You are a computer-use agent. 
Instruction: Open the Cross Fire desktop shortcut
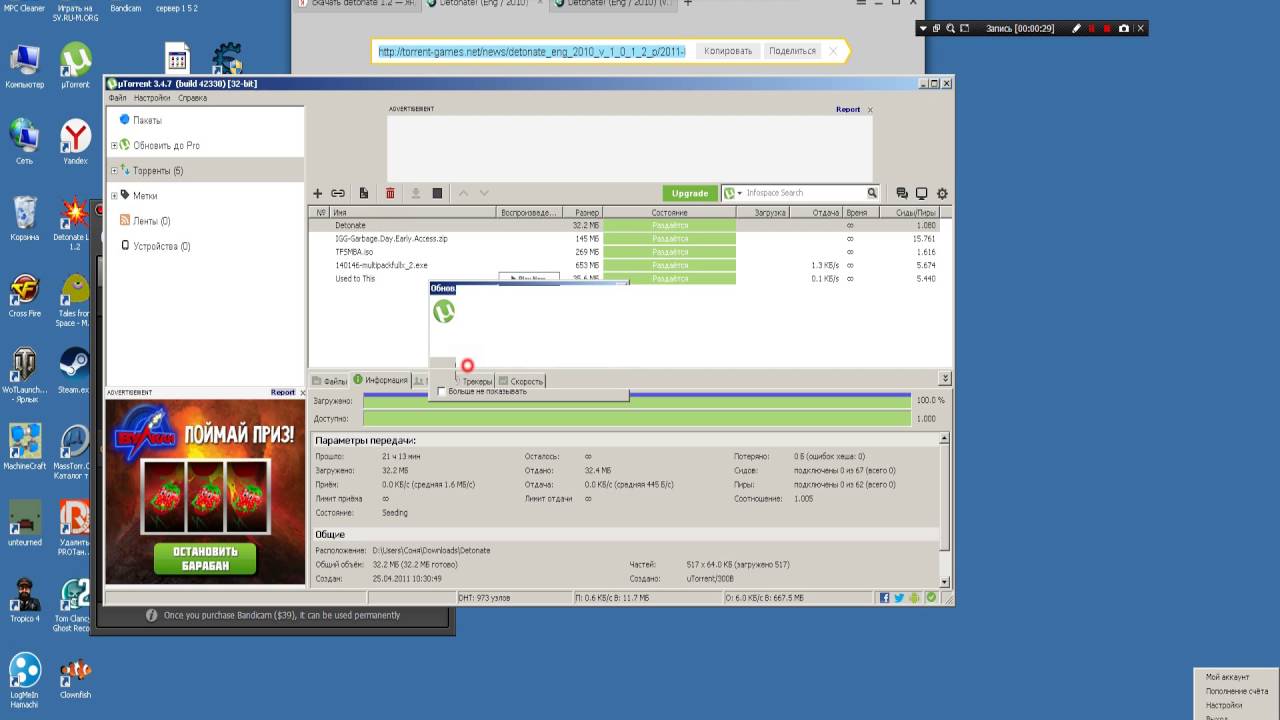pos(25,294)
